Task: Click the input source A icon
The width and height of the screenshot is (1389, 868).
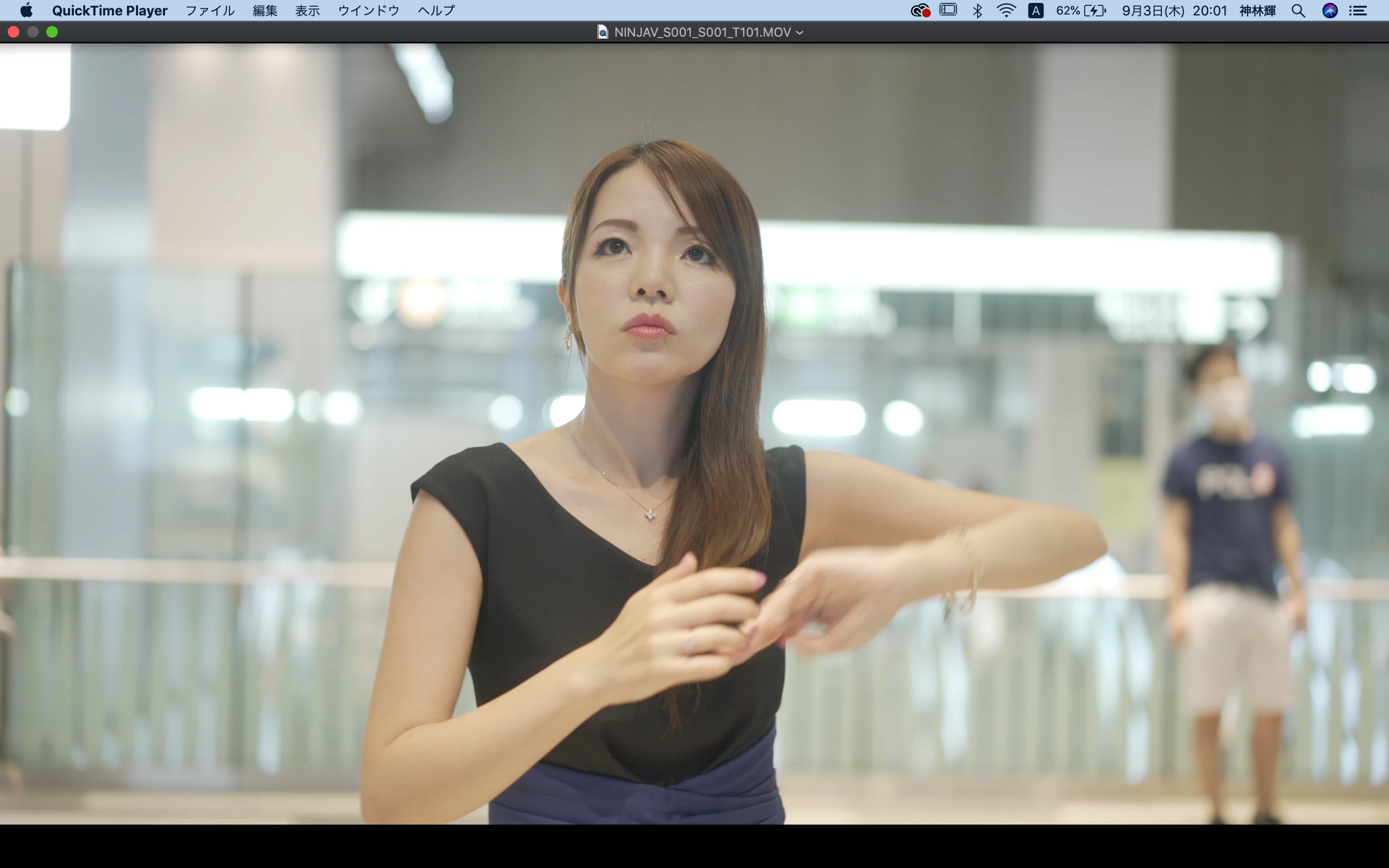Action: tap(1035, 10)
